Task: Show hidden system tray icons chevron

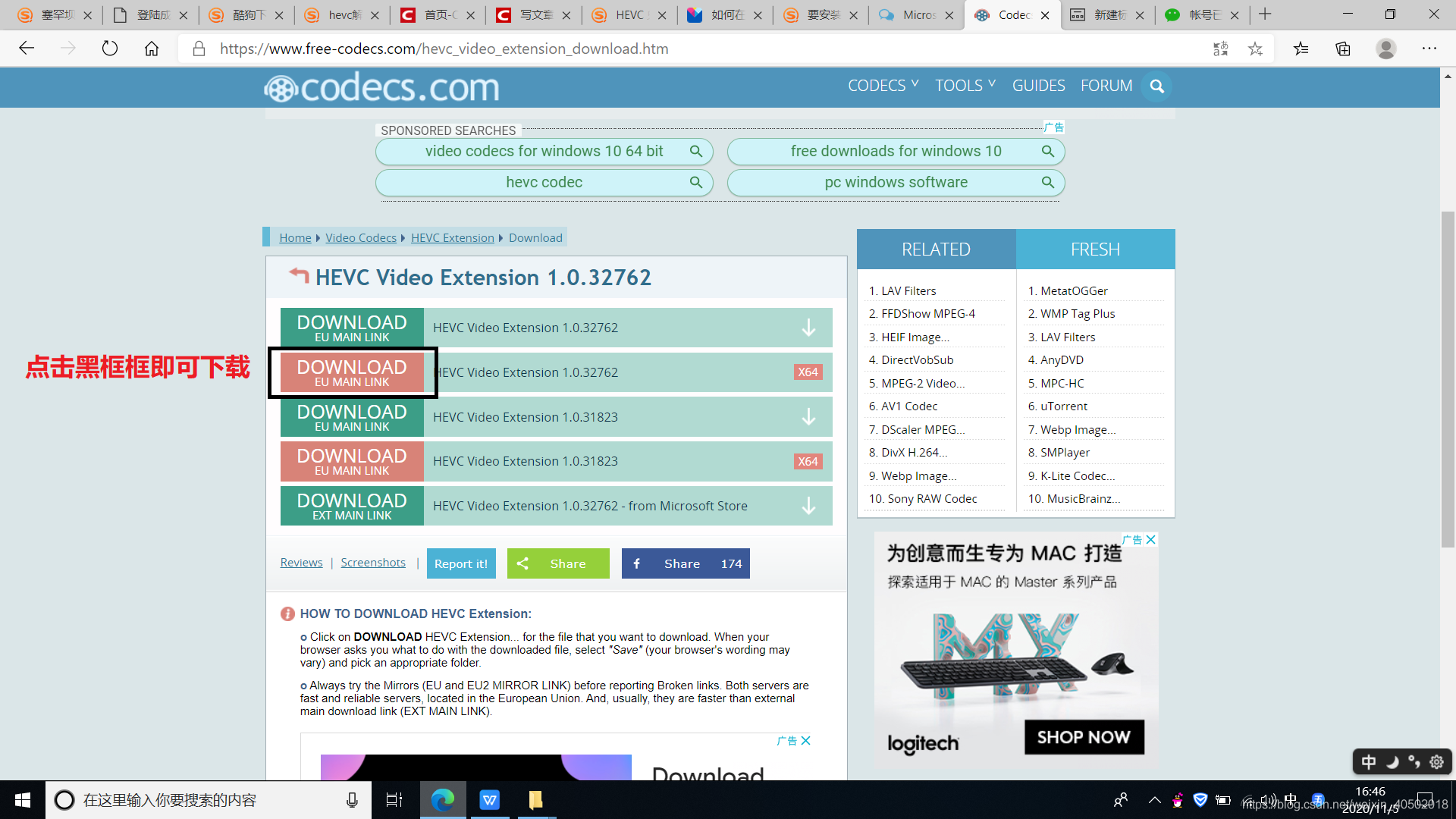Action: (x=1155, y=800)
